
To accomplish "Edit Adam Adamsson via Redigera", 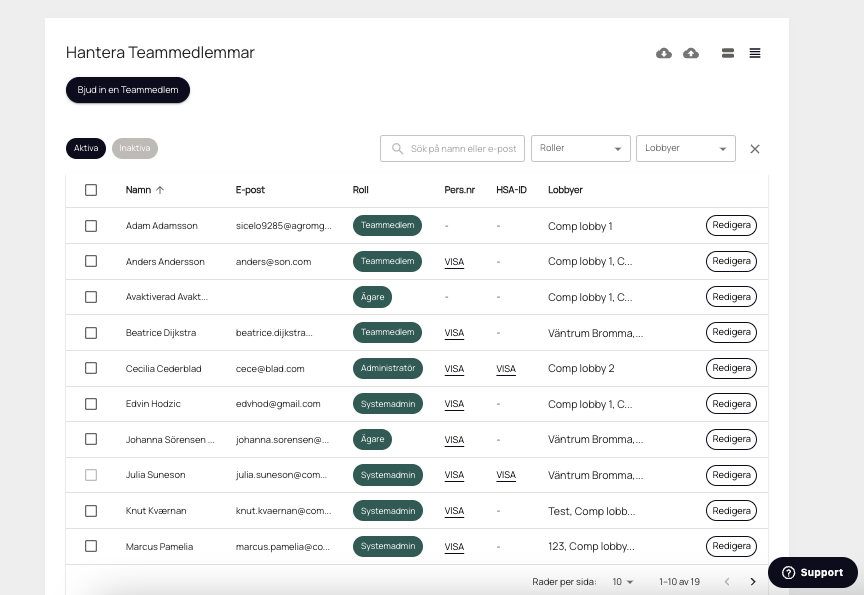I will 731,225.
